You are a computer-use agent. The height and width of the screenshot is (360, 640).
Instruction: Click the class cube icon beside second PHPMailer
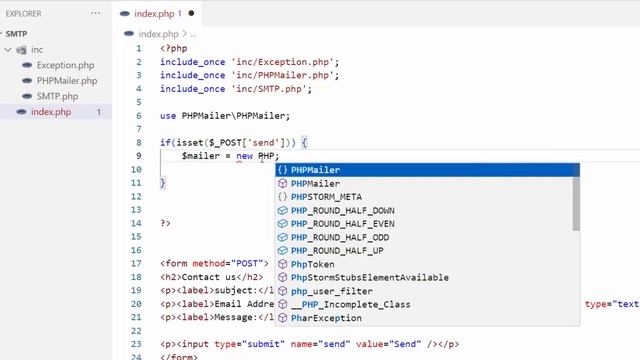(x=282, y=183)
